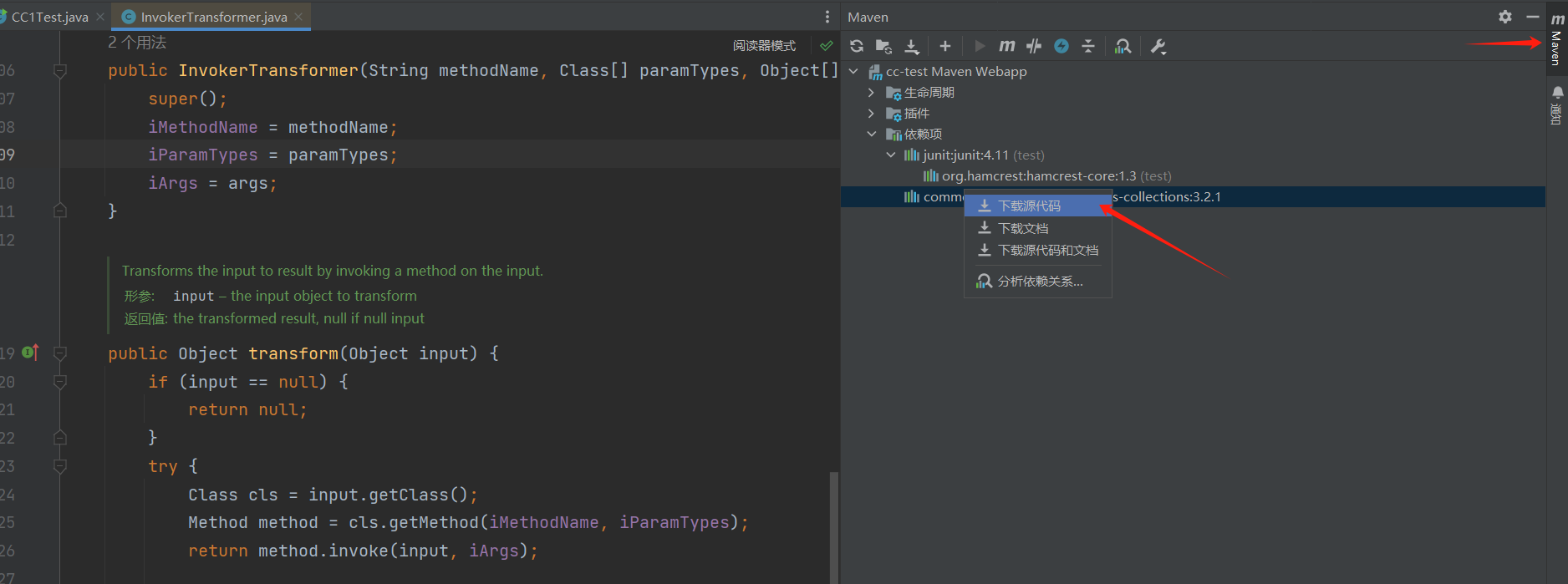This screenshot has width=1568, height=584.
Task: Click the Show Dependencies diagram icon
Action: 1123,47
